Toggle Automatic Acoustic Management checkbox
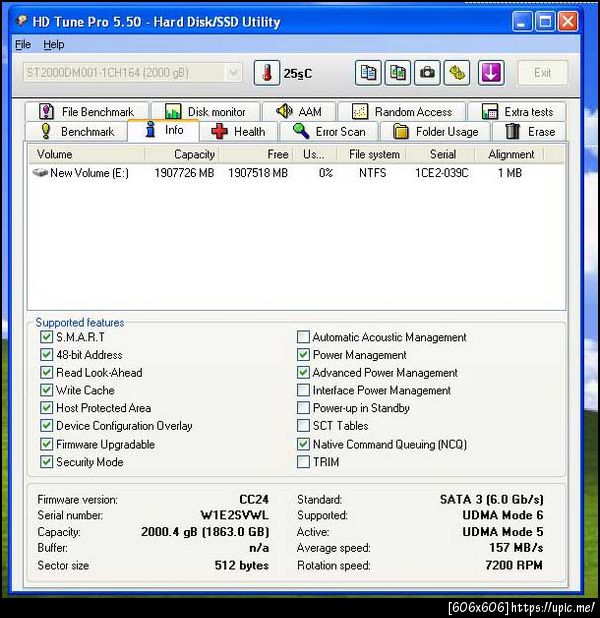Viewport: 600px width, 618px height. pyautogui.click(x=303, y=337)
